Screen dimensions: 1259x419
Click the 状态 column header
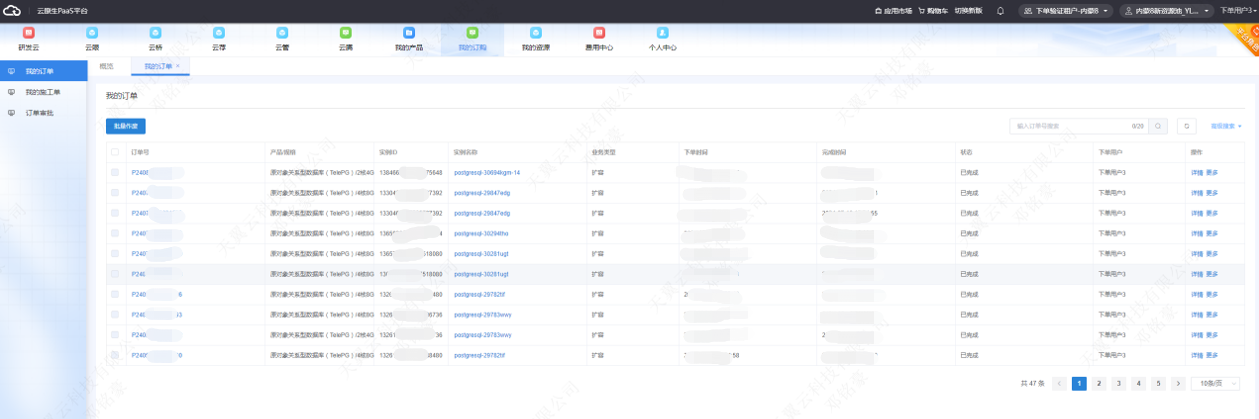click(966, 152)
